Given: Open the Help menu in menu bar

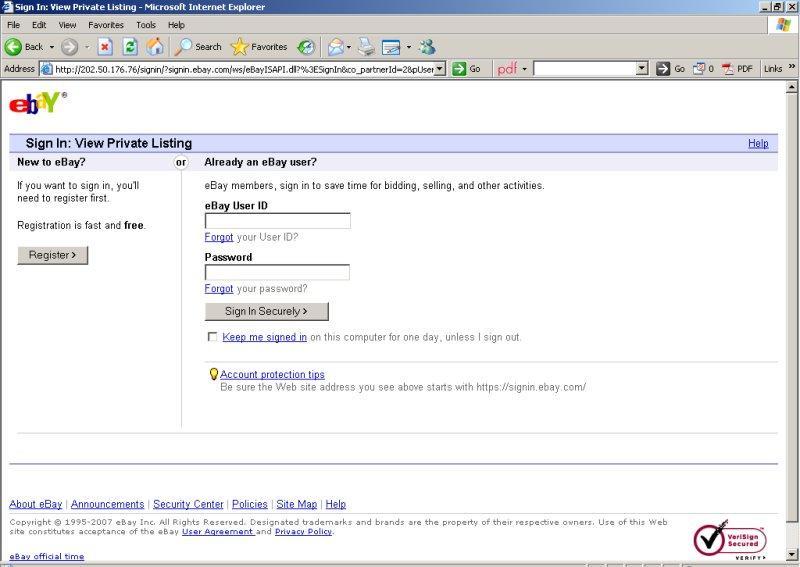Looking at the screenshot, I should point(176,25).
